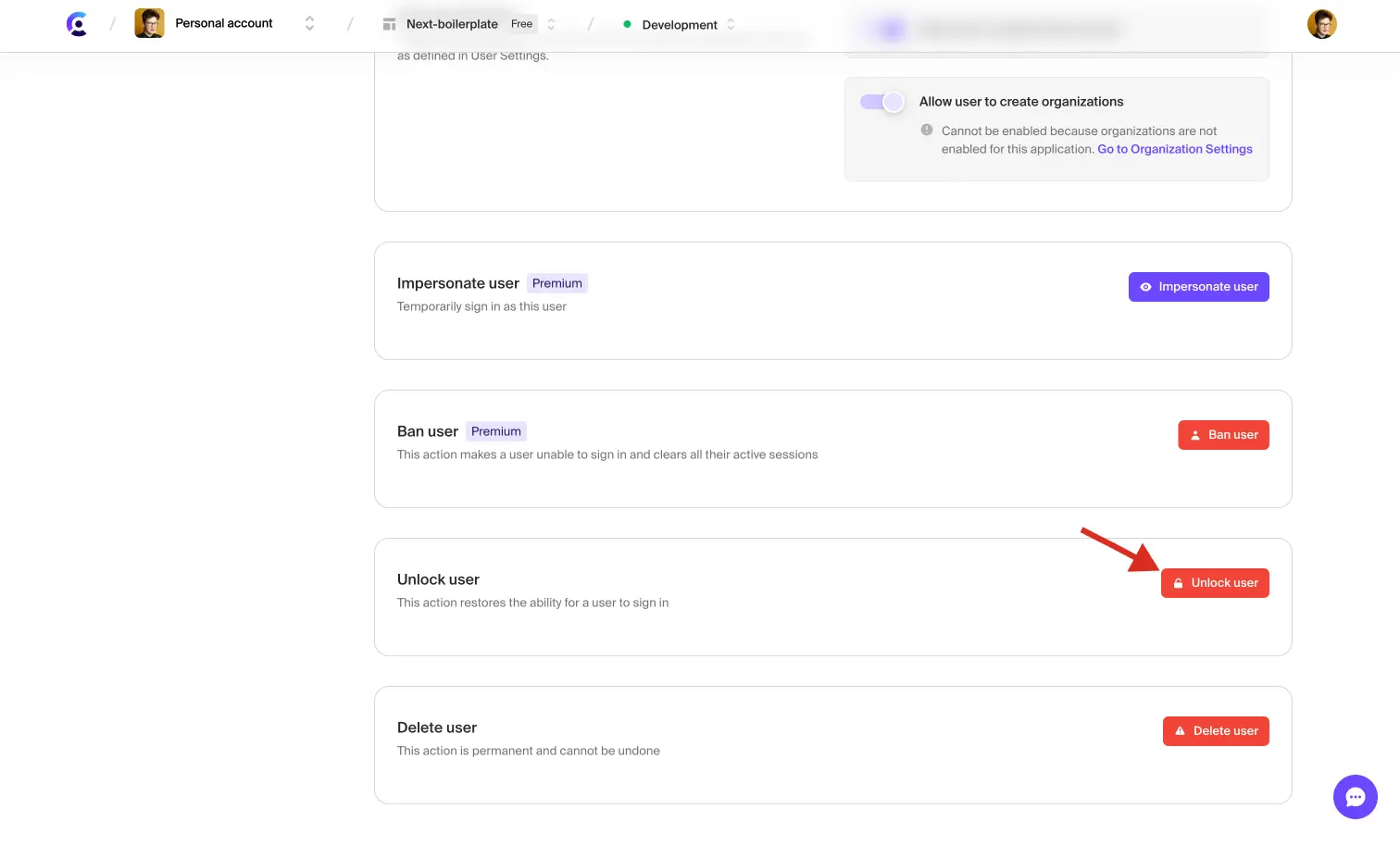Click the Premium badge beside Impersonate user

click(x=556, y=283)
